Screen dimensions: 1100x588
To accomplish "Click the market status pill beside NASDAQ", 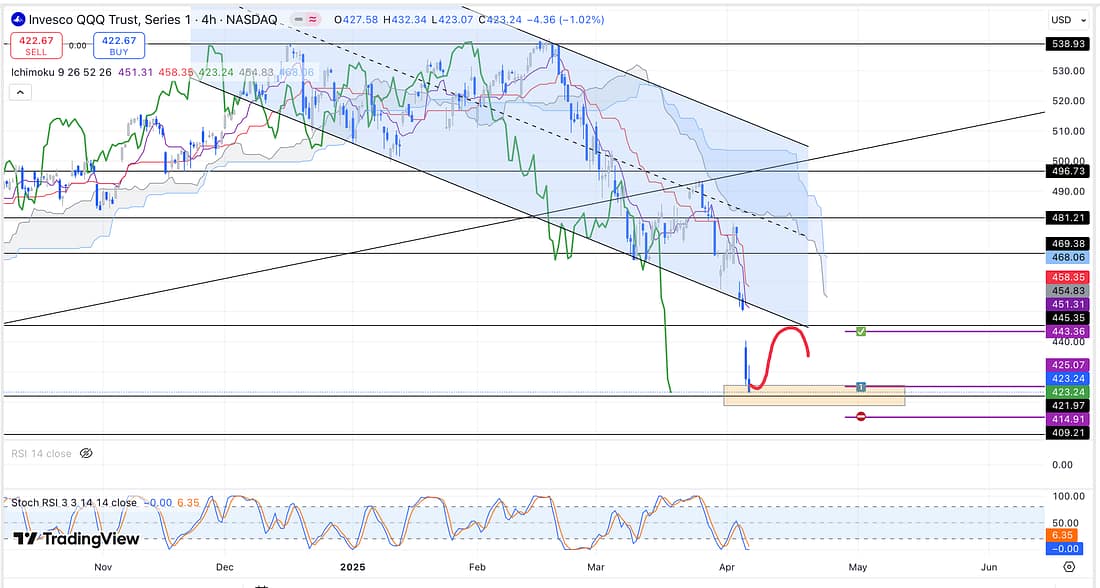I will (304, 20).
